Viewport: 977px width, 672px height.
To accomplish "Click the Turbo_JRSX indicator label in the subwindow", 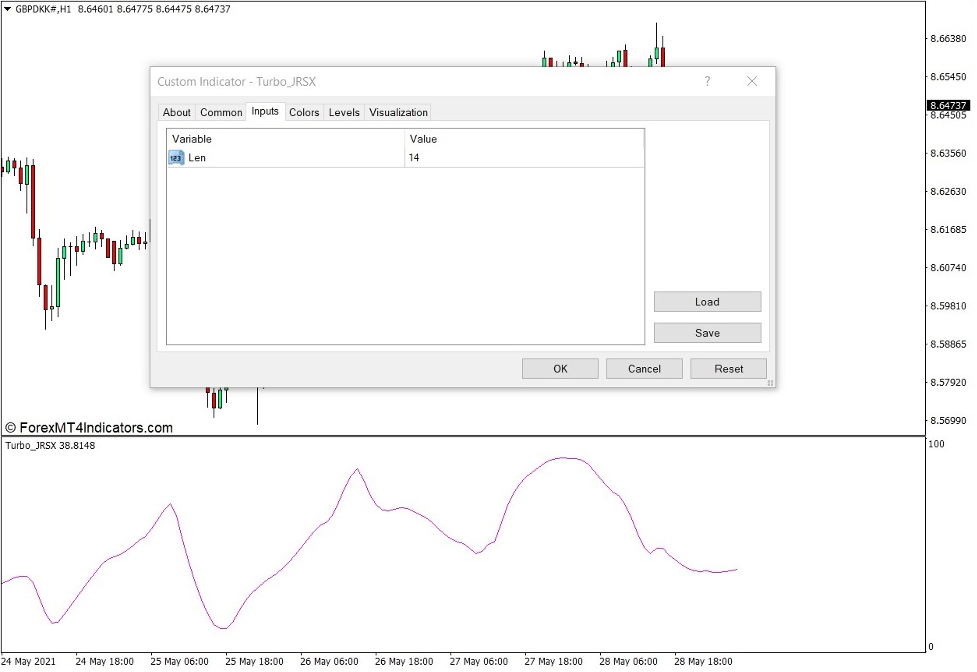I will click(x=50, y=445).
